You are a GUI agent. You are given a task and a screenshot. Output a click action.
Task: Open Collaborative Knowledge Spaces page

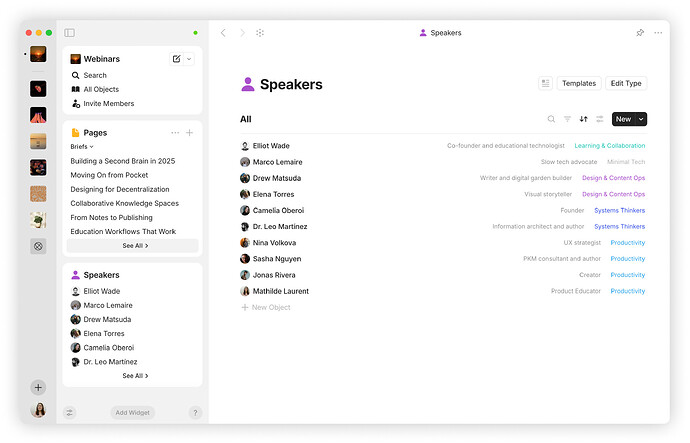click(125, 203)
